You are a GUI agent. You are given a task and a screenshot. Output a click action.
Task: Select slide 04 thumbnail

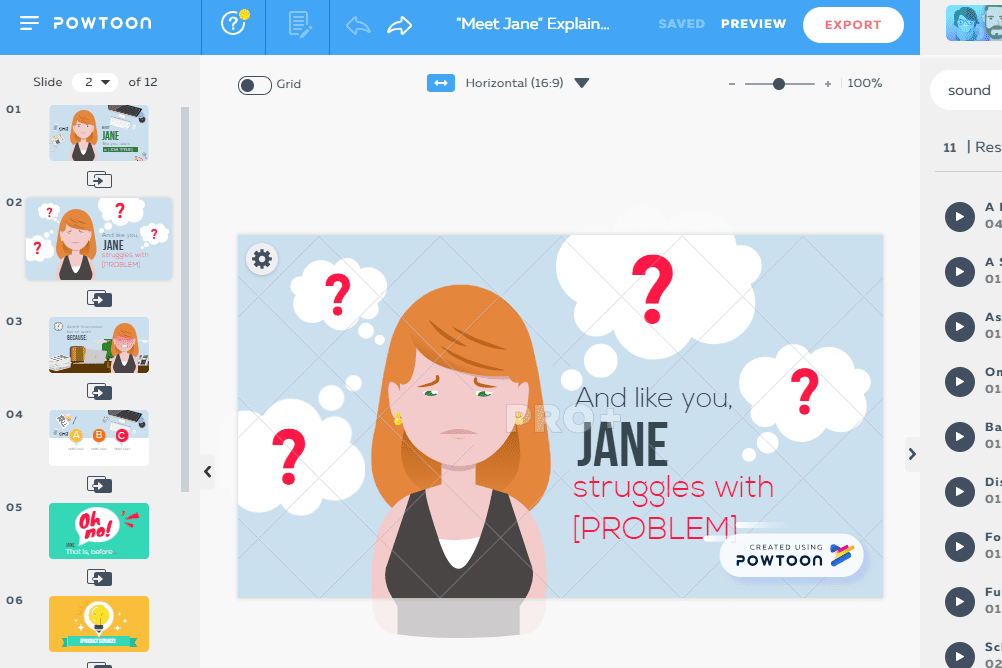coord(99,438)
